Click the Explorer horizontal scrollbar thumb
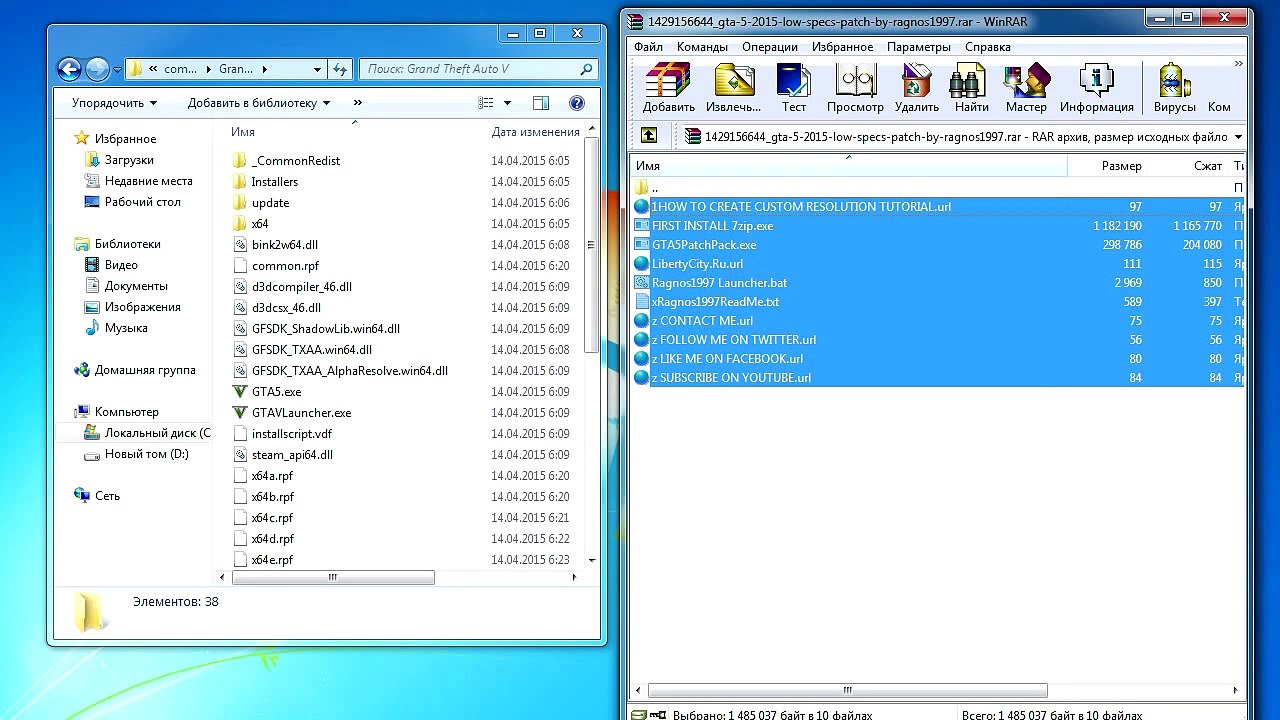Screen dimensions: 1280x720 (x=333, y=577)
